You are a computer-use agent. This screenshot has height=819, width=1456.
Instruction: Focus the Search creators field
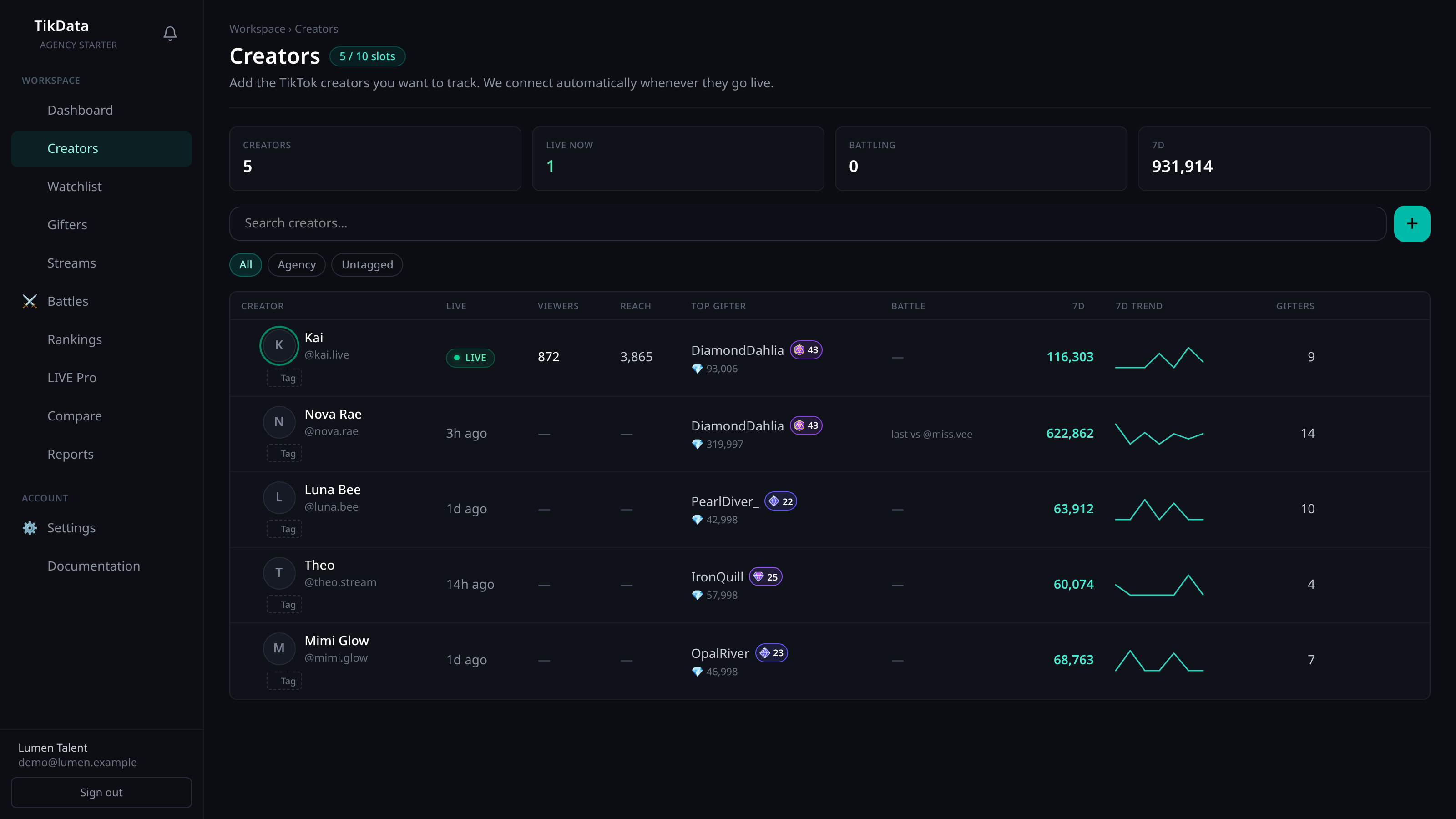click(x=808, y=224)
